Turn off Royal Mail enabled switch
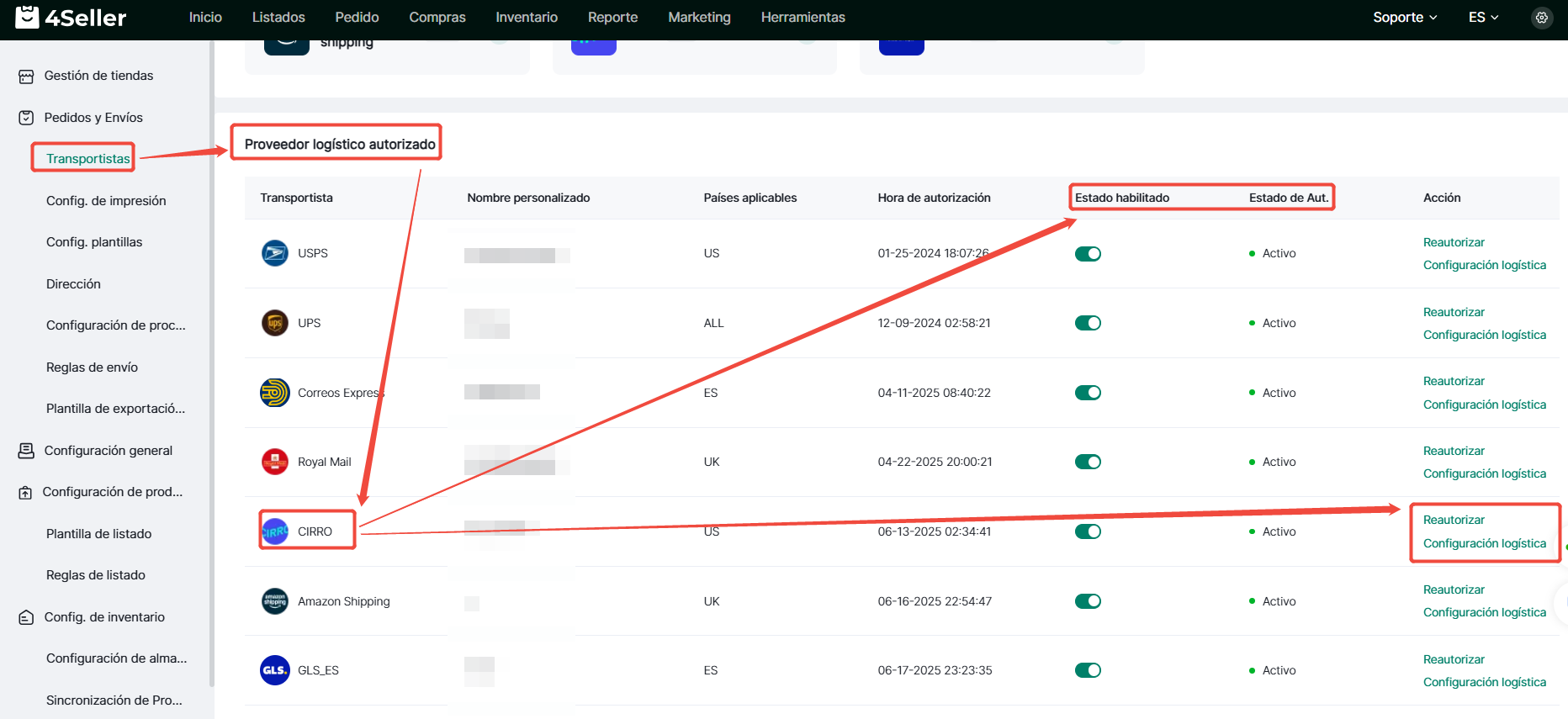 [1088, 462]
